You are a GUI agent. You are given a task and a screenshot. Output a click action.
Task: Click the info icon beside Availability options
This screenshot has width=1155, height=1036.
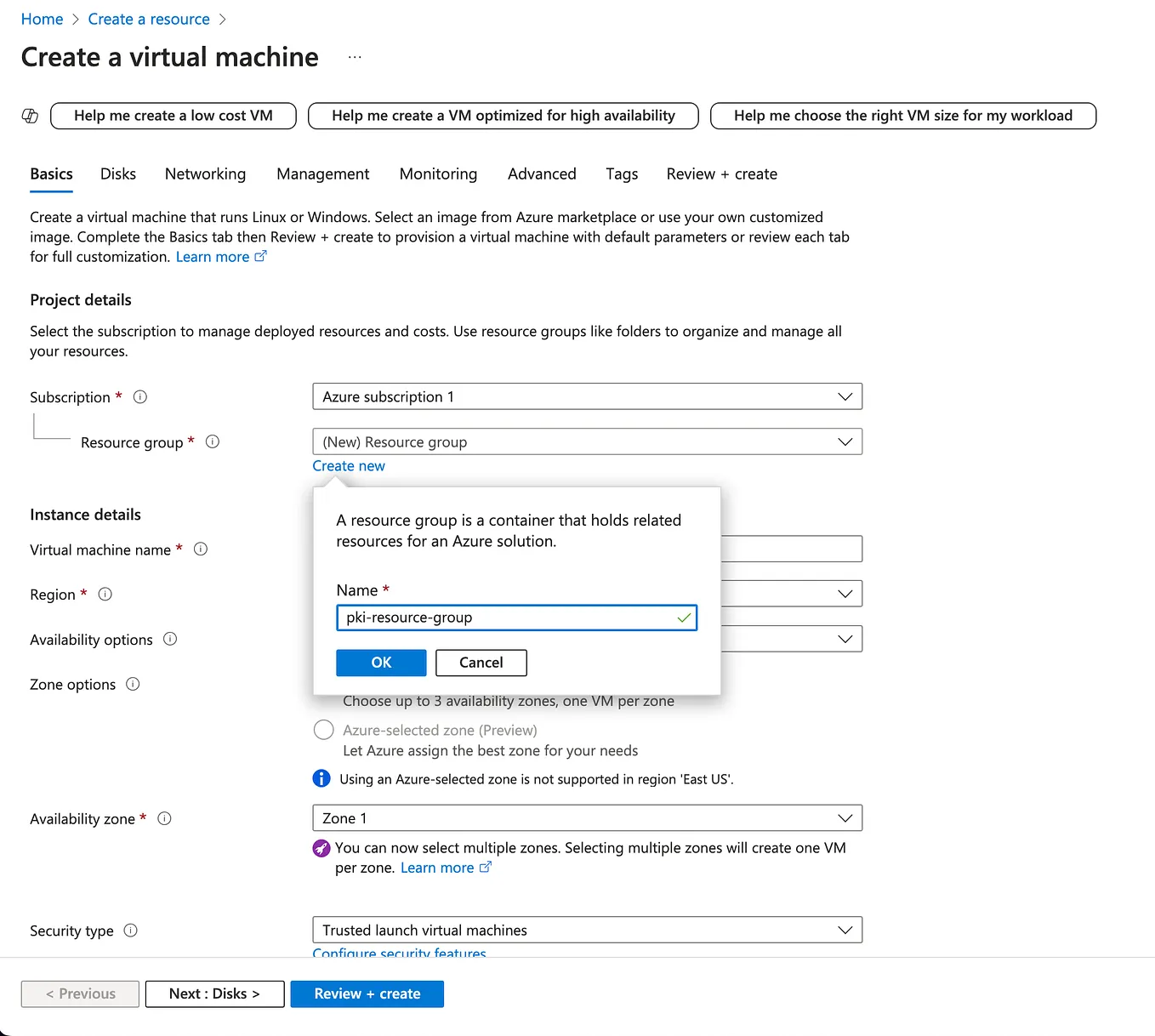tap(169, 639)
